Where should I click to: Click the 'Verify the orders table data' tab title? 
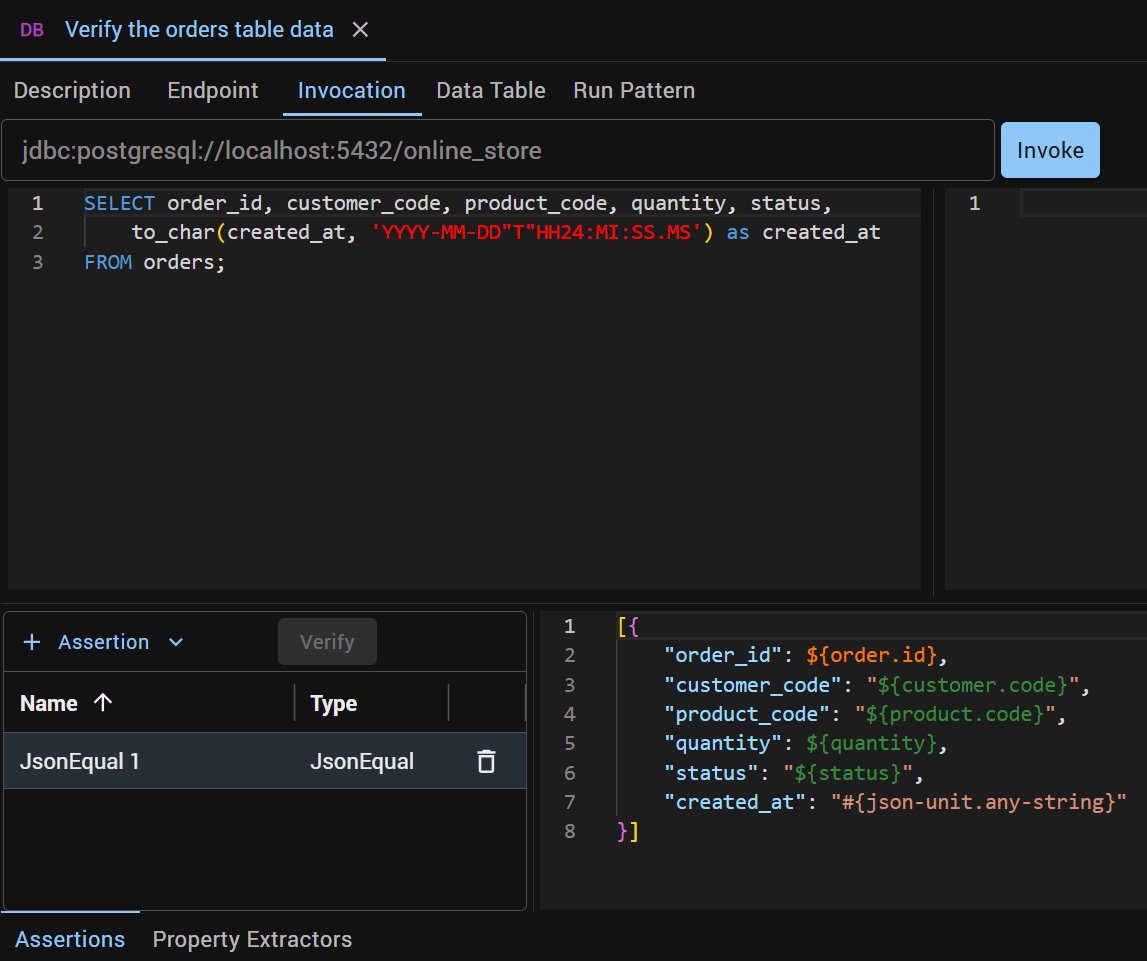coord(200,29)
